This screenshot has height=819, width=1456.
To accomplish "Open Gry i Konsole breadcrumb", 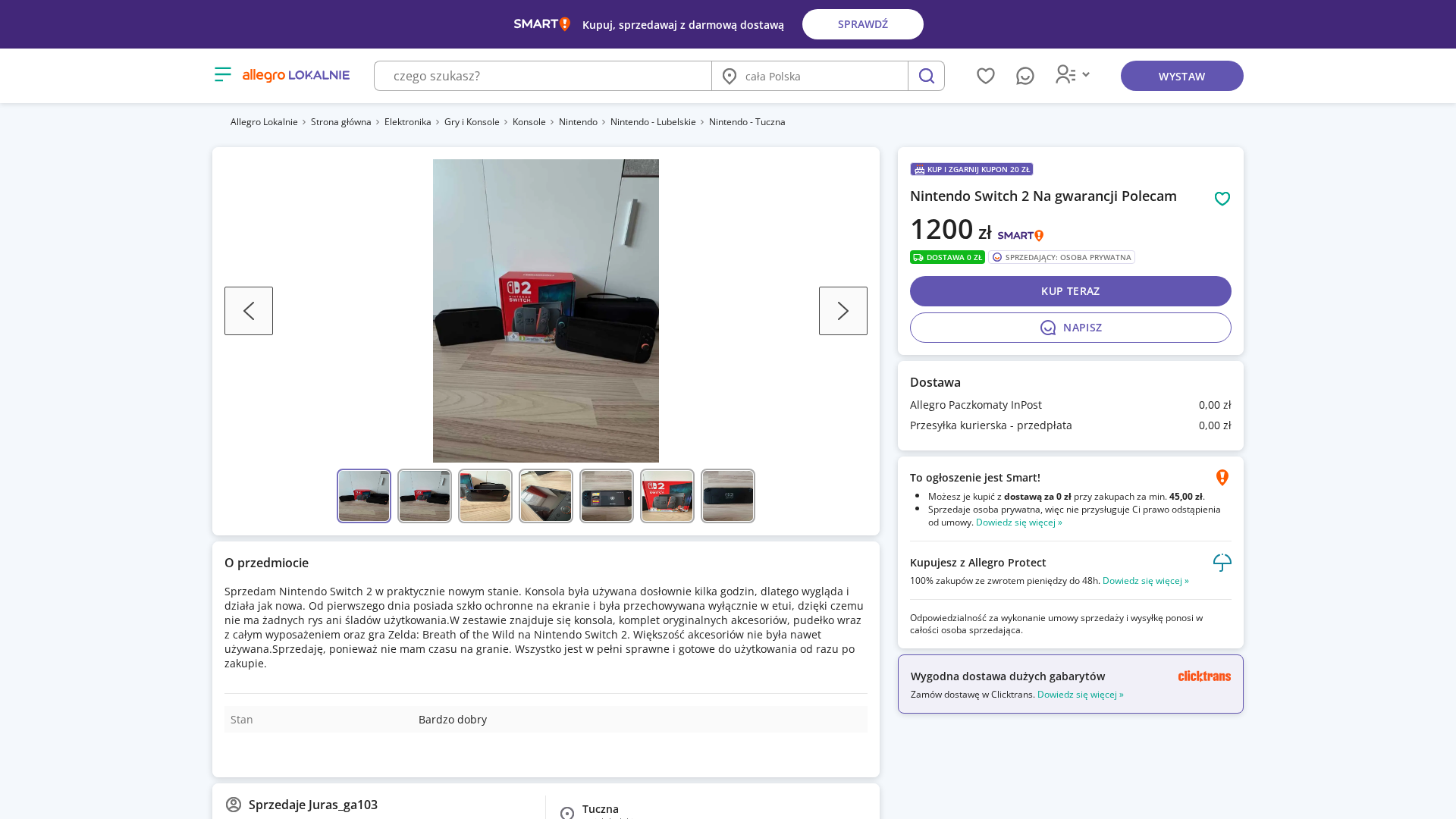I will [x=472, y=122].
